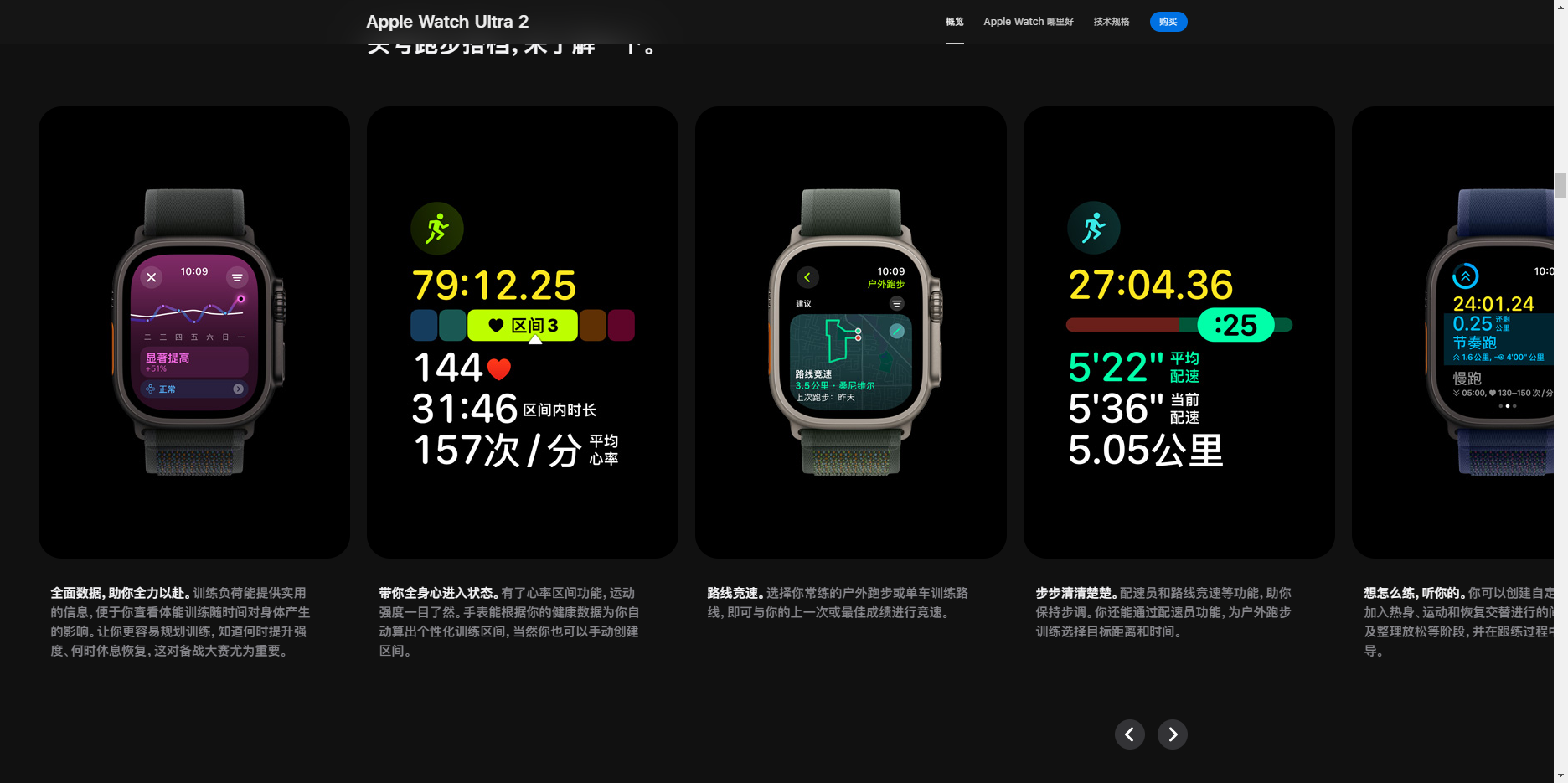
Task: Click the list filter icon on the first watch screen
Action: [x=237, y=277]
